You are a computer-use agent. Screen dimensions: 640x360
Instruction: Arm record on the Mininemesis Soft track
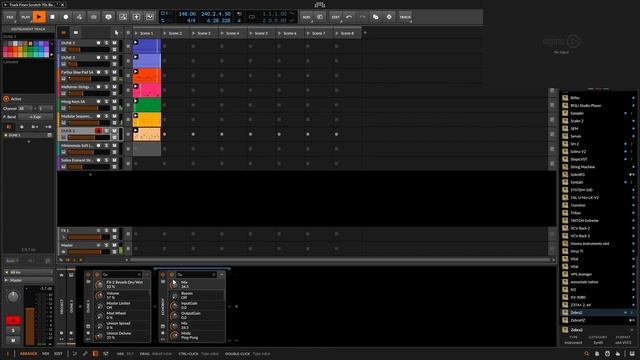98,146
